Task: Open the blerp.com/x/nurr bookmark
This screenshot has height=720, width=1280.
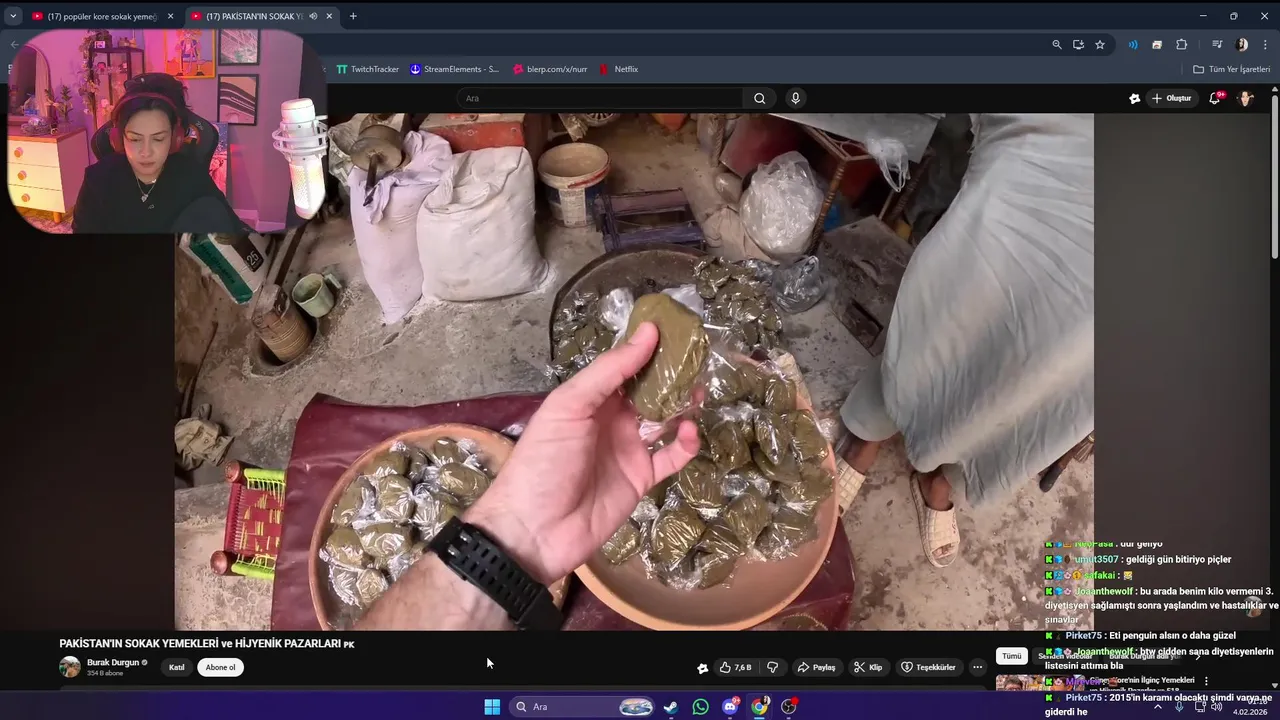Action: 550,69
